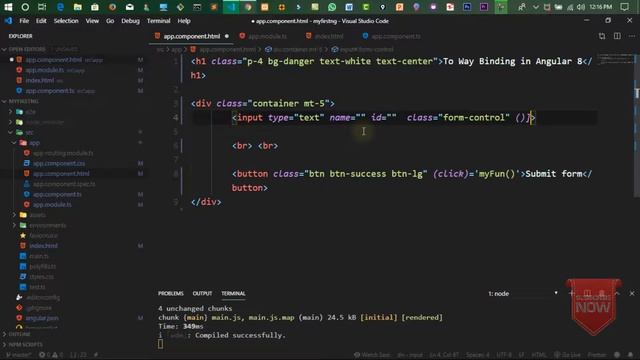Click the div.container breadcrumb segment
Viewport: 640px width, 360px height.
coord(293,49)
